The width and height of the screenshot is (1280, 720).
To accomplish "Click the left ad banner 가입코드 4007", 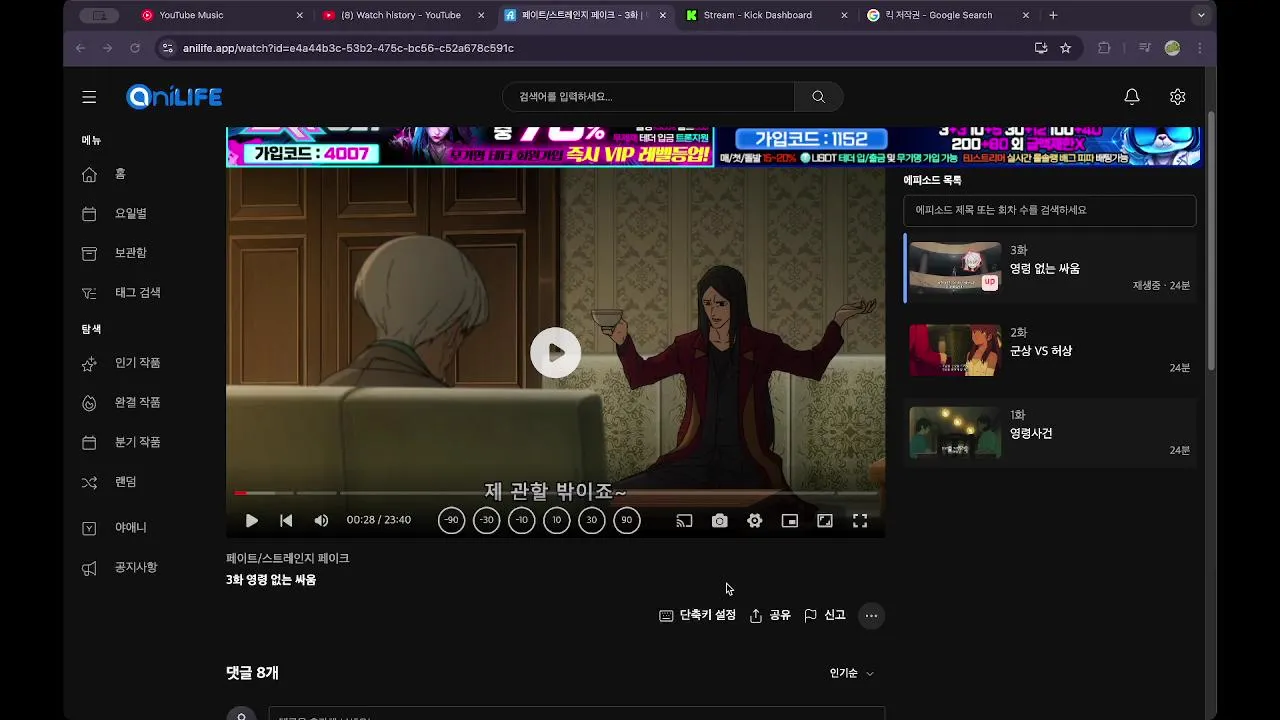I will click(x=470, y=146).
